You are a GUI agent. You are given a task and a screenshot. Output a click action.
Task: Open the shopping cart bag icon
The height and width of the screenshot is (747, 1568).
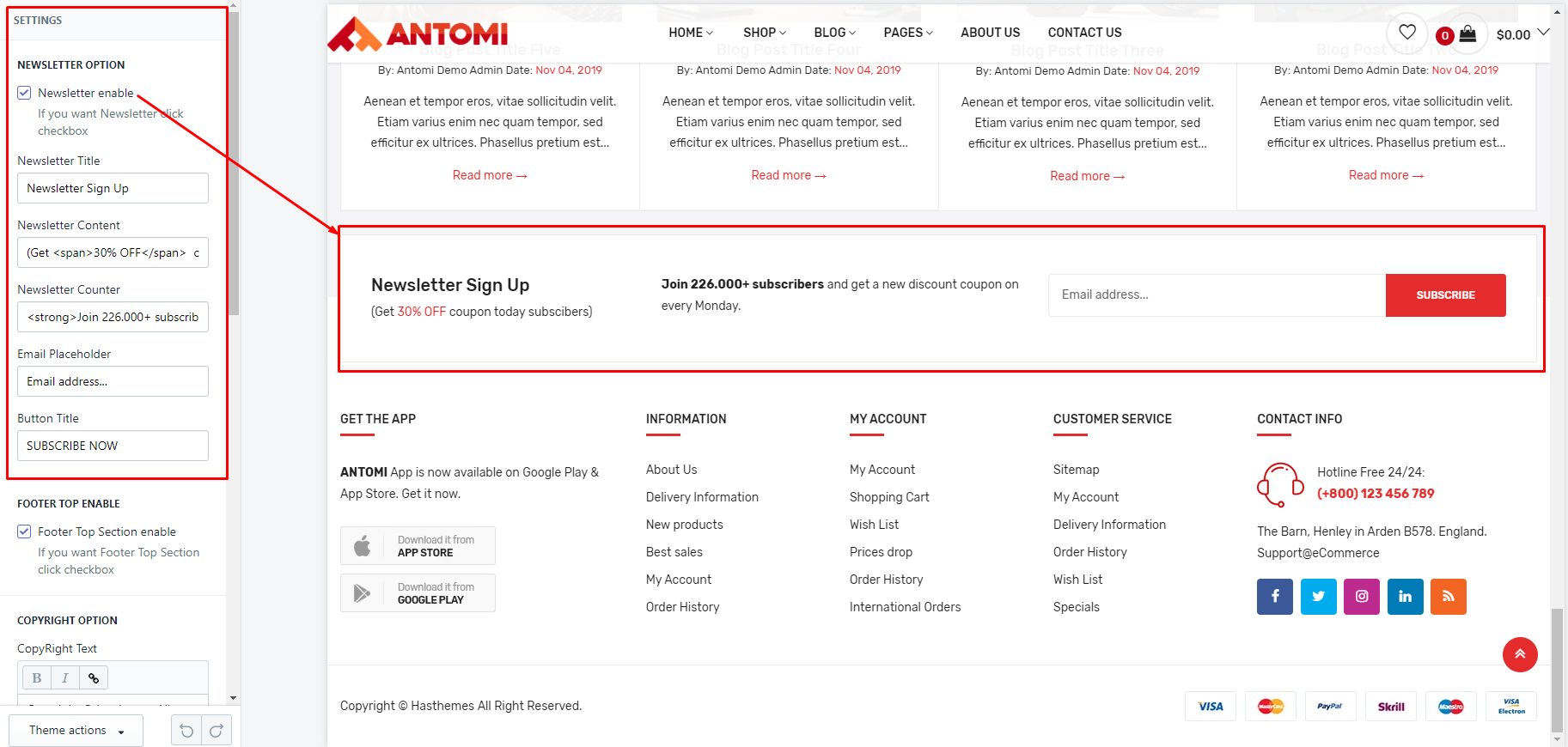[1467, 33]
